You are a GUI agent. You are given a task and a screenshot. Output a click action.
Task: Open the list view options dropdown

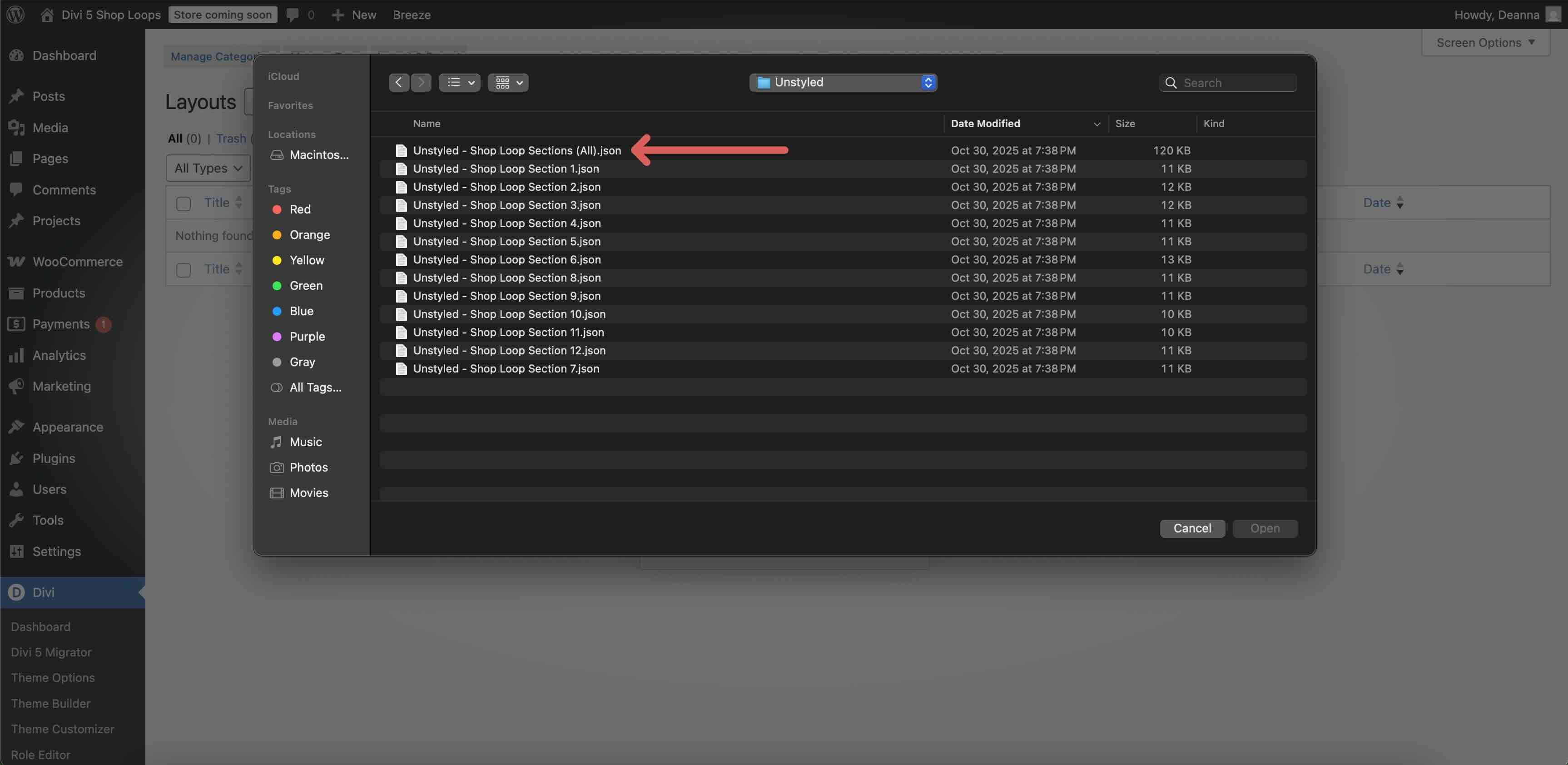click(460, 82)
